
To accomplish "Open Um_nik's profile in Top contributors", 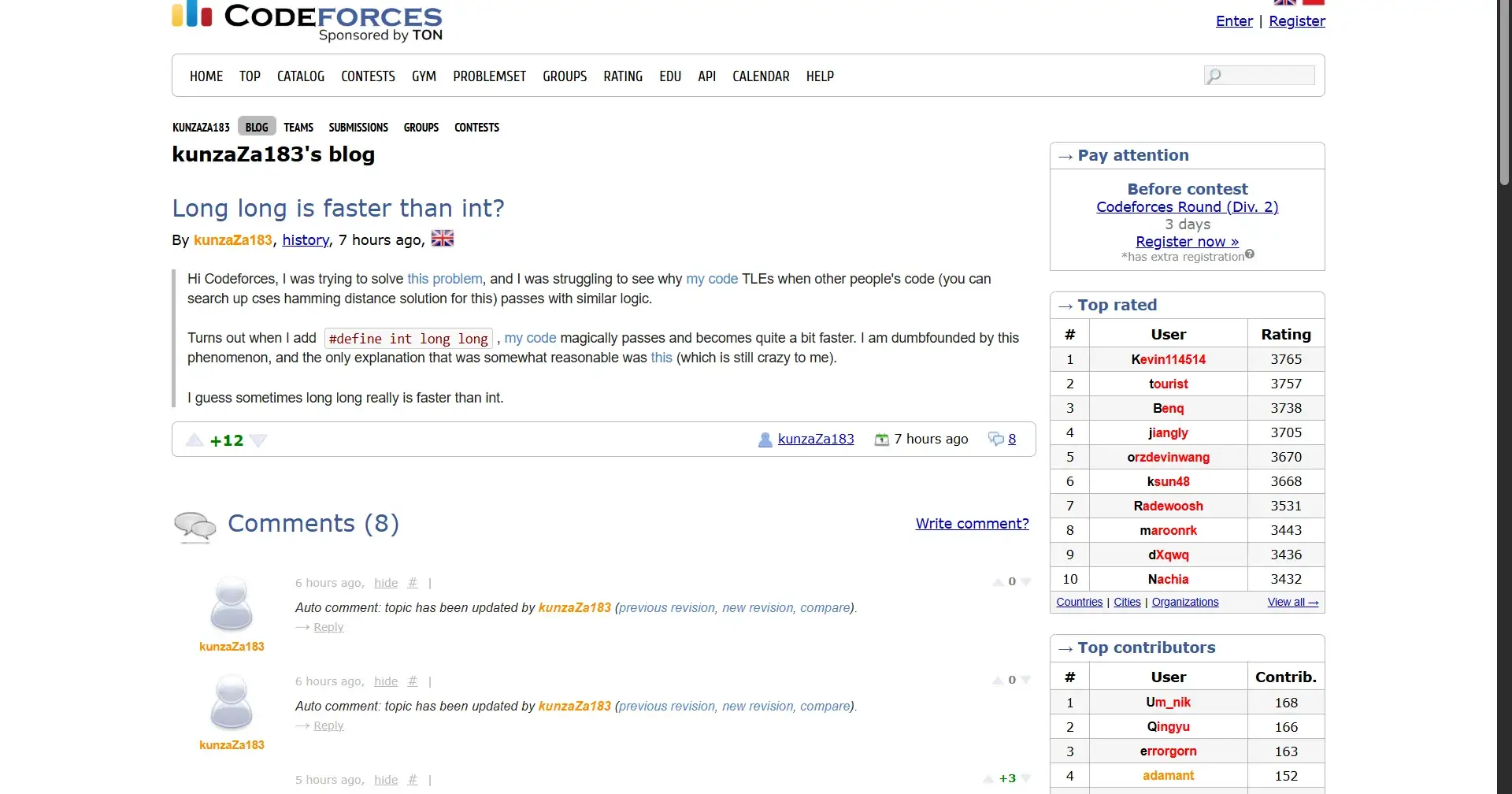I will pyautogui.click(x=1168, y=702).
